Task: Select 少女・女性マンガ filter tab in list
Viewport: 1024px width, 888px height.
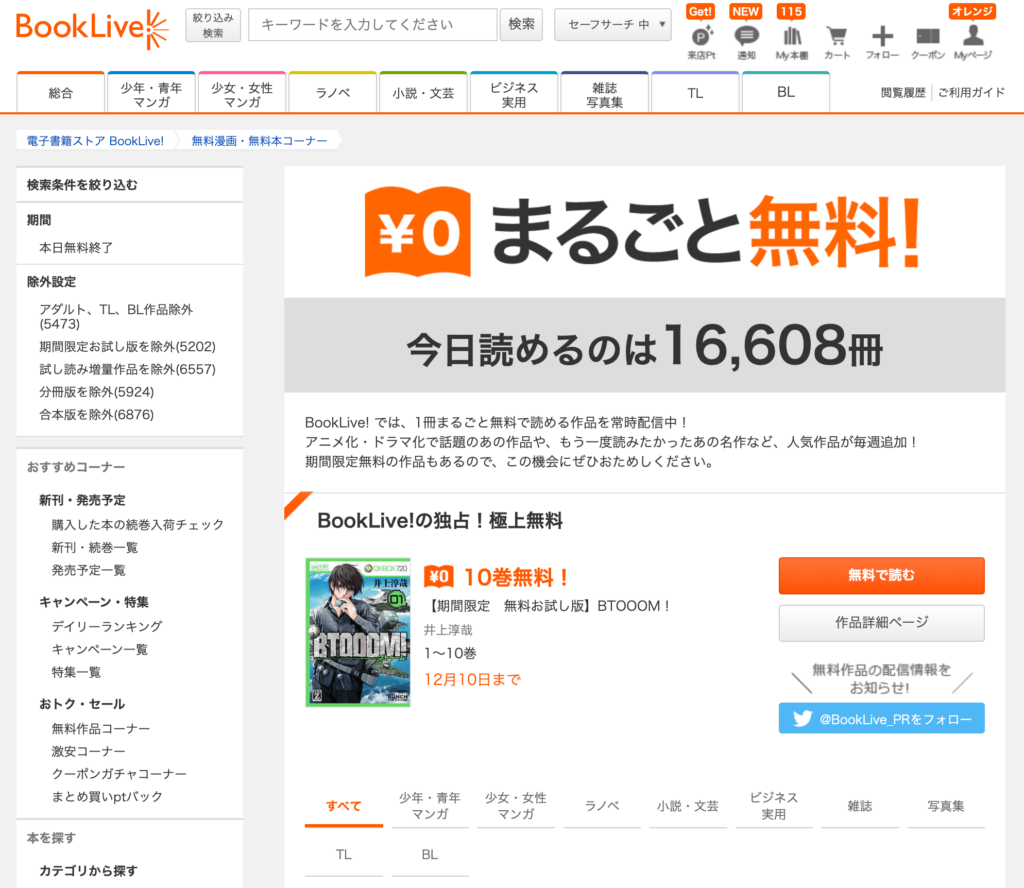Action: pos(516,806)
